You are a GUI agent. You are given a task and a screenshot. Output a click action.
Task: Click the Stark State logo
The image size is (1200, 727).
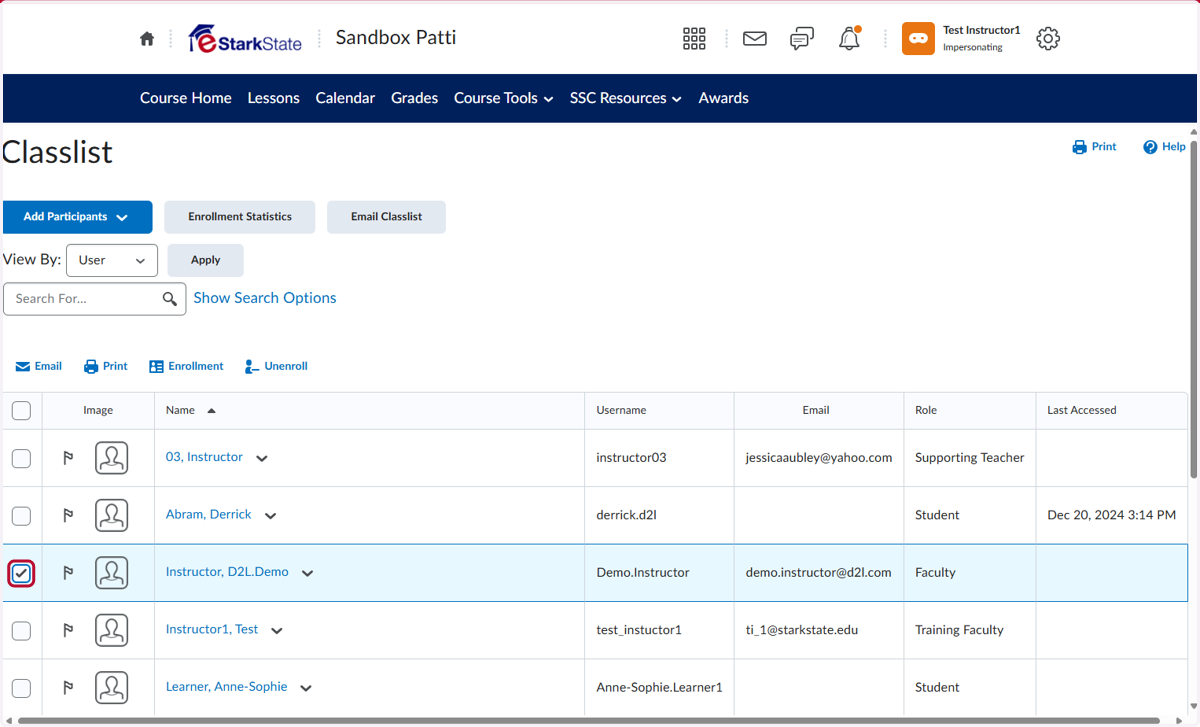(x=245, y=39)
